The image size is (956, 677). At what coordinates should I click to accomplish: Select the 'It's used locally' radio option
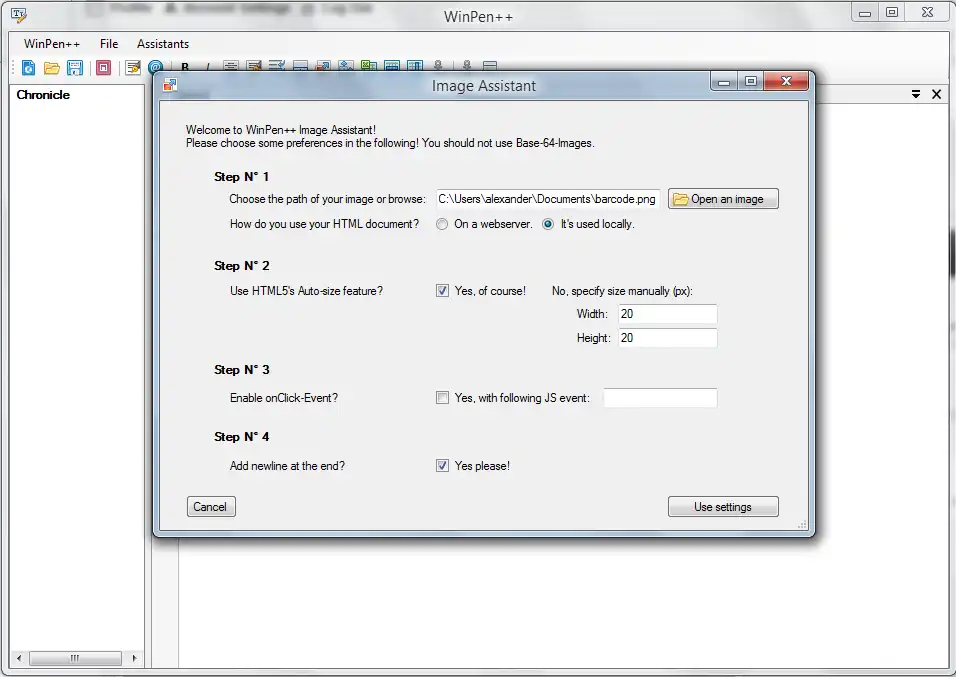pos(548,224)
